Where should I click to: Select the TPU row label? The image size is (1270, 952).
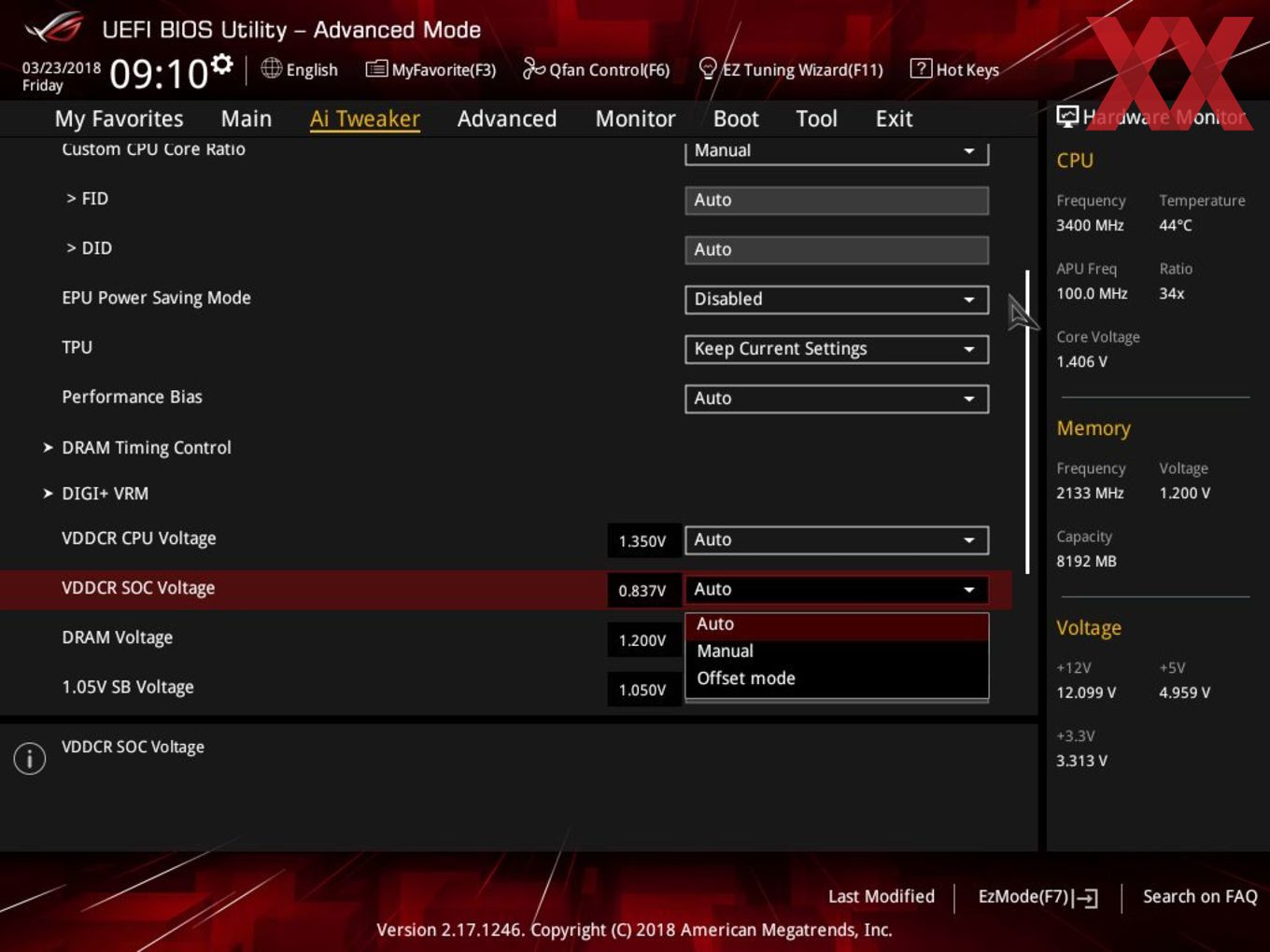(77, 347)
